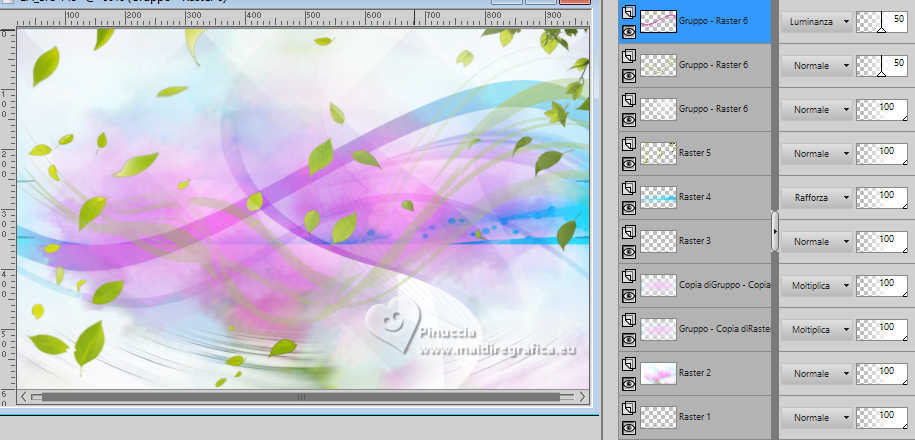Hide the selected Luminanza Gruppo - Raster 6 layer
915x440 pixels.
click(628, 33)
